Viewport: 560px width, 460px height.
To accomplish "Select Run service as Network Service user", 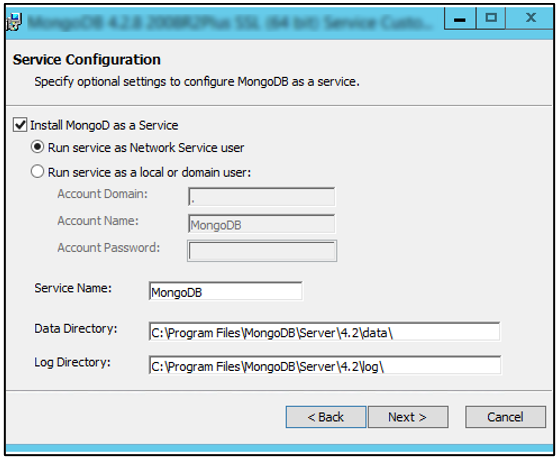I will point(38,147).
